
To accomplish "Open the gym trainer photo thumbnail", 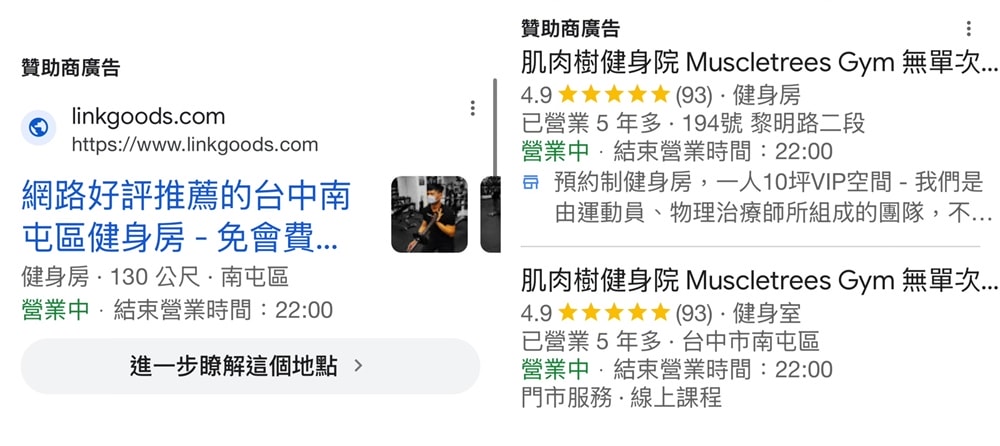I will point(429,214).
